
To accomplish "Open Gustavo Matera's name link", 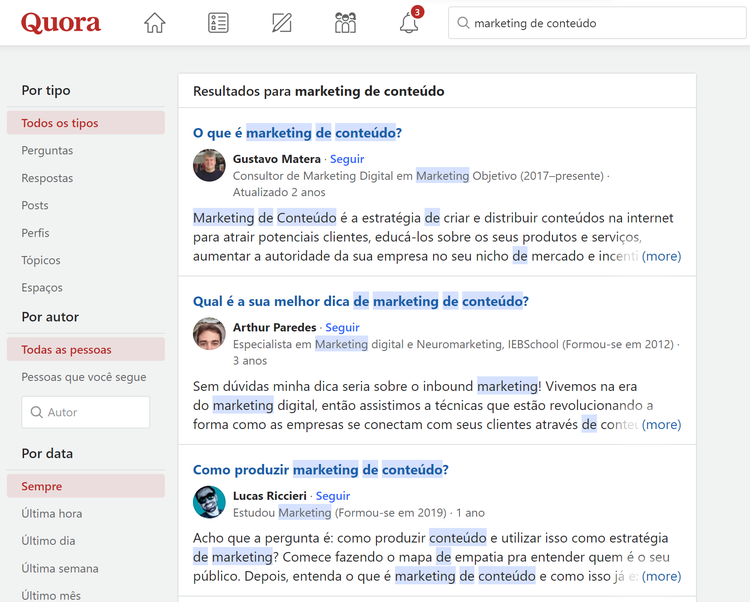I will click(x=276, y=159).
